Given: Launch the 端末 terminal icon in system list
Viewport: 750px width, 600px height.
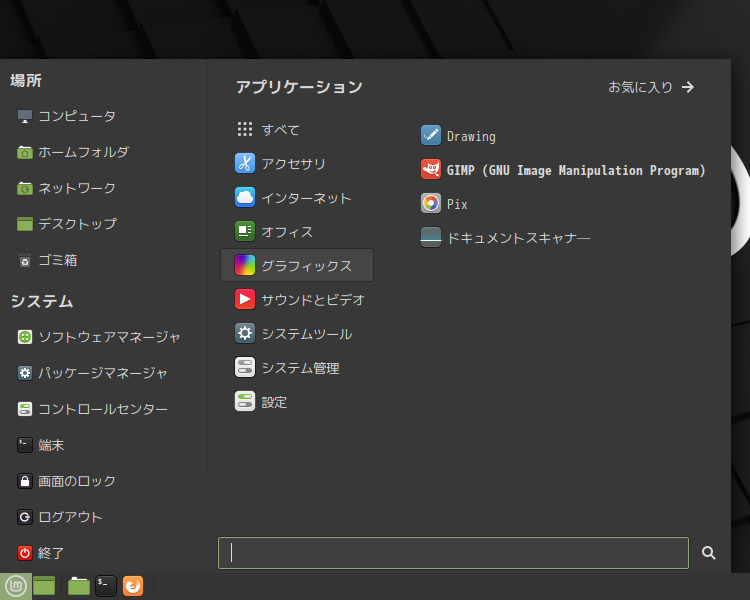Looking at the screenshot, I should click(x=25, y=445).
